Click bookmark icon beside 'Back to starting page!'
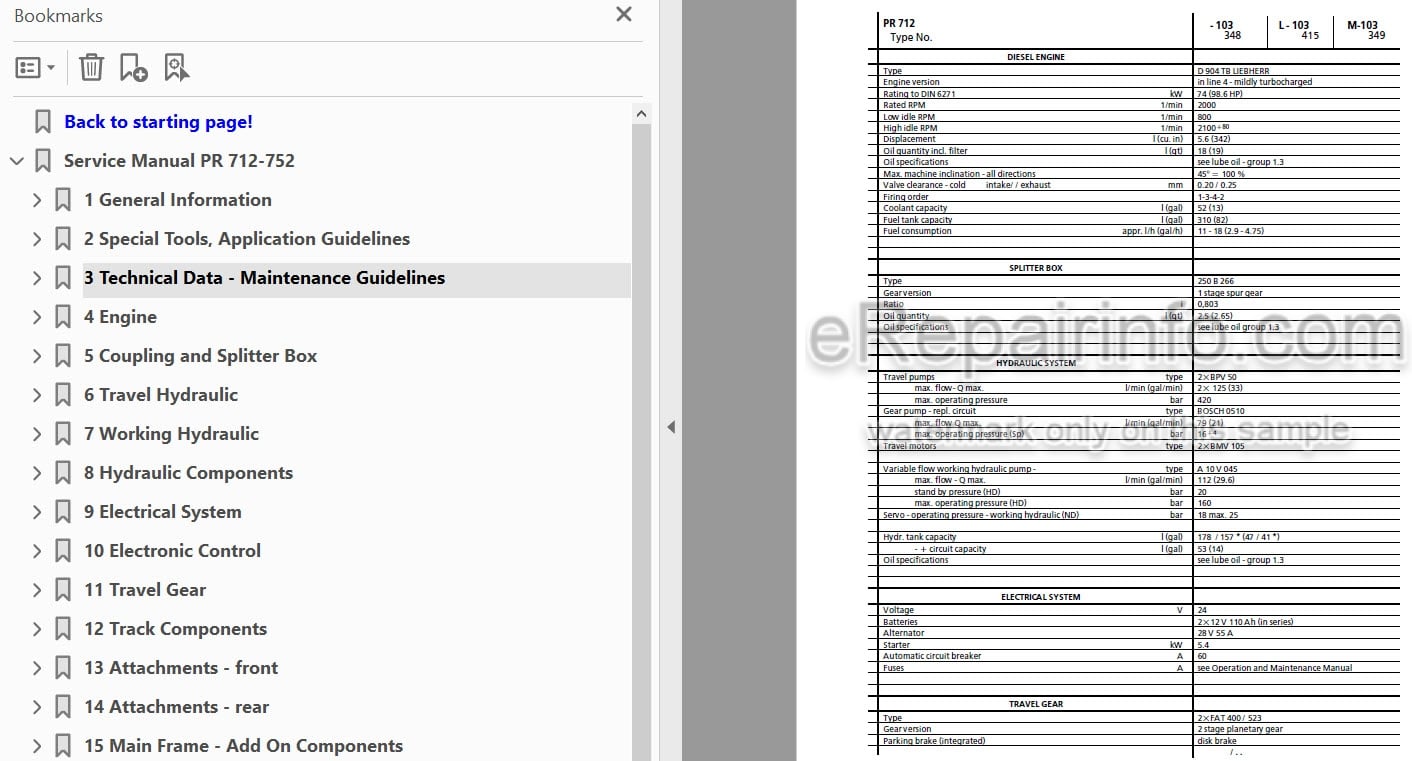The height and width of the screenshot is (761, 1412). pos(43,122)
